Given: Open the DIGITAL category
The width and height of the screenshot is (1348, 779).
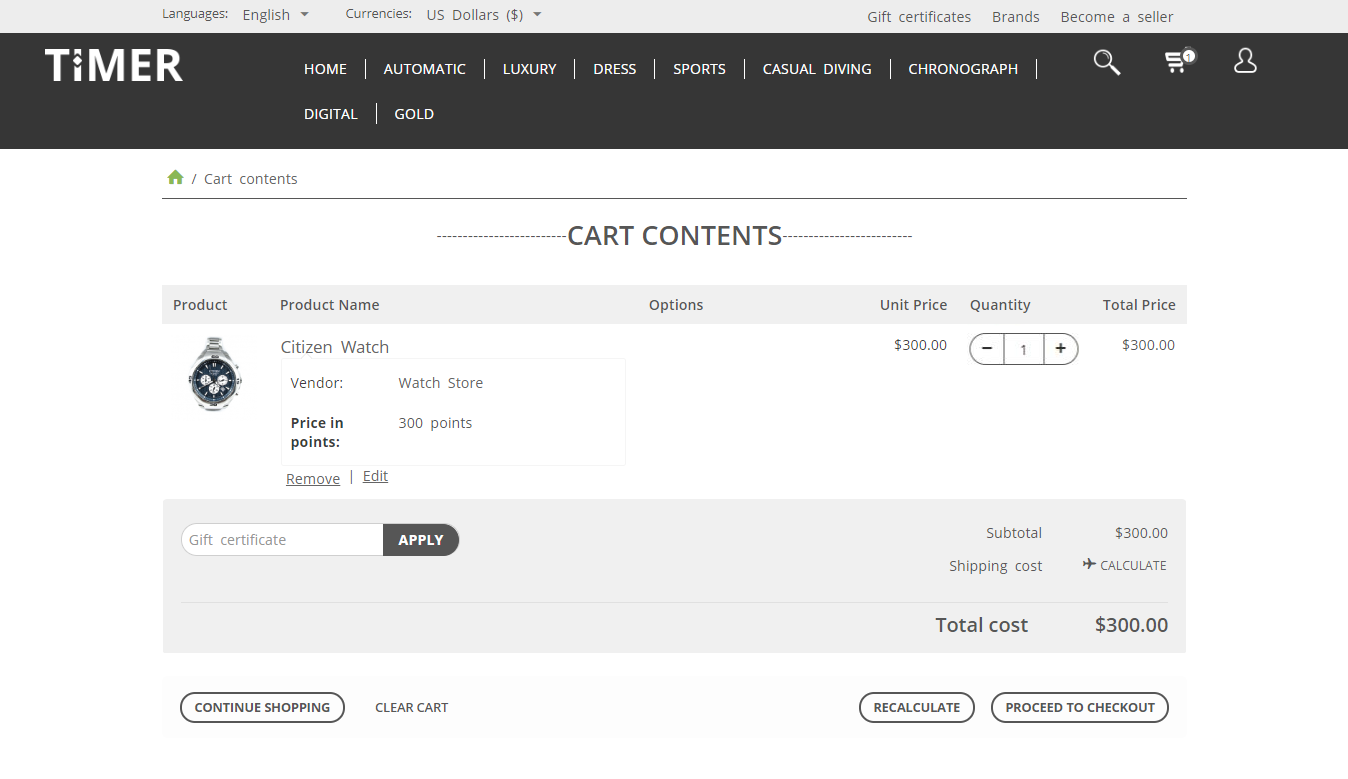Looking at the screenshot, I should [331, 114].
